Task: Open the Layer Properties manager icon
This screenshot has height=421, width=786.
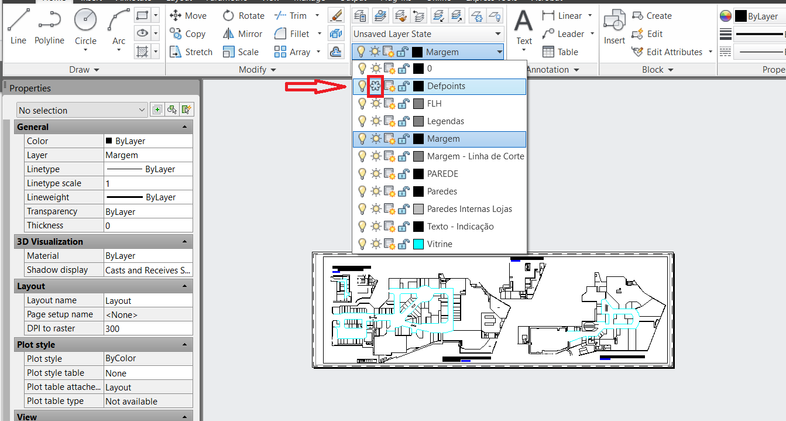Action: click(x=360, y=16)
